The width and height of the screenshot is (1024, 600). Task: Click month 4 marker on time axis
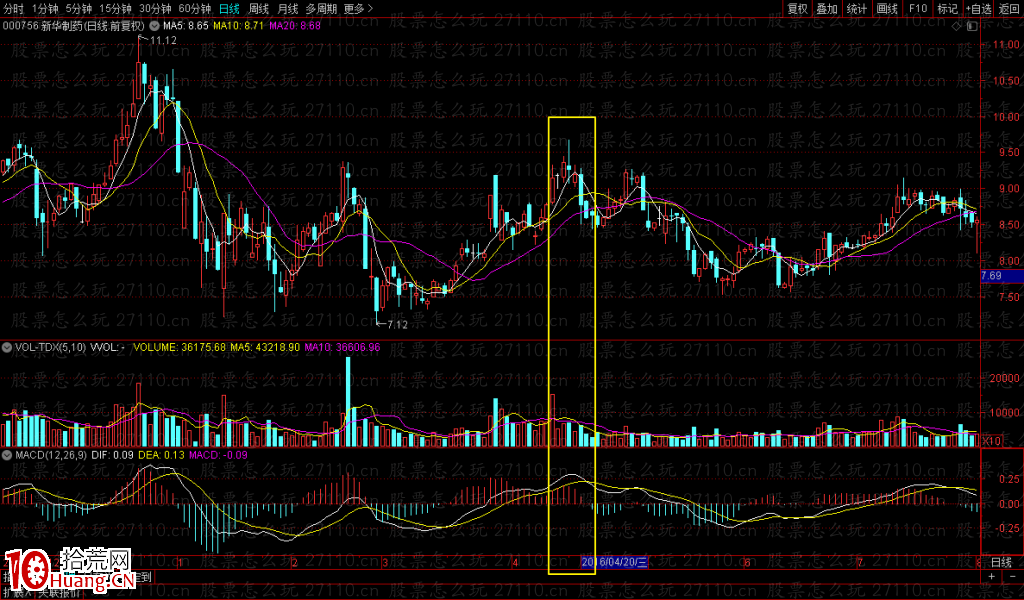(516, 562)
